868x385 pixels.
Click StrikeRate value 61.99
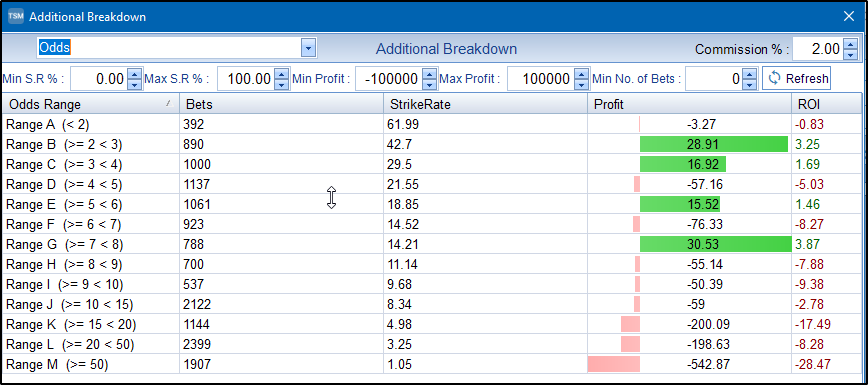(403, 125)
